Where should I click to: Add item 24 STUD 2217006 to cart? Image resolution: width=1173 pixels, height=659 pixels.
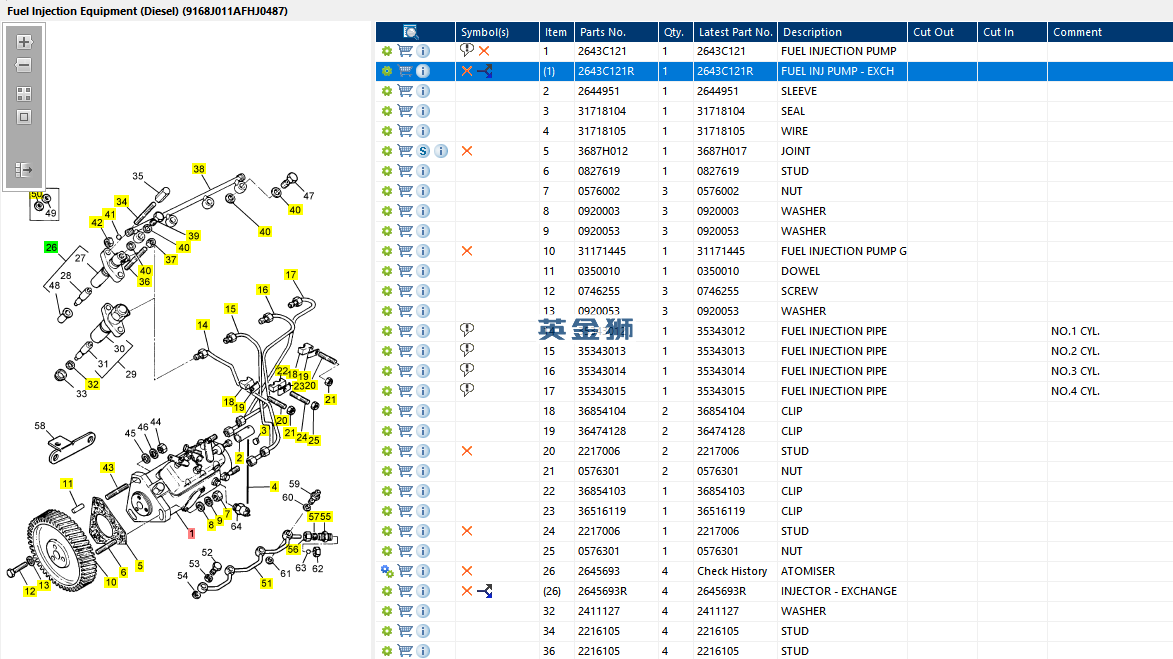405,531
